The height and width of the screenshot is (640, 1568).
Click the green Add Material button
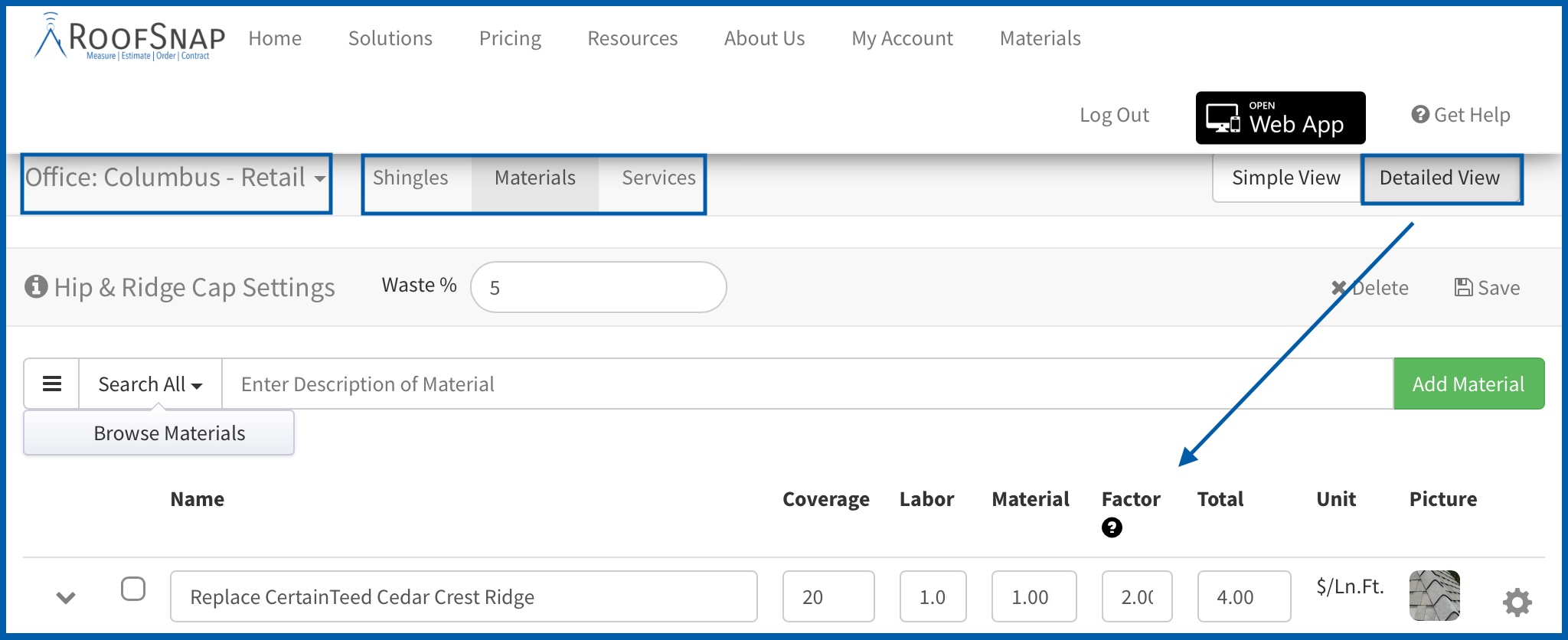1468,384
